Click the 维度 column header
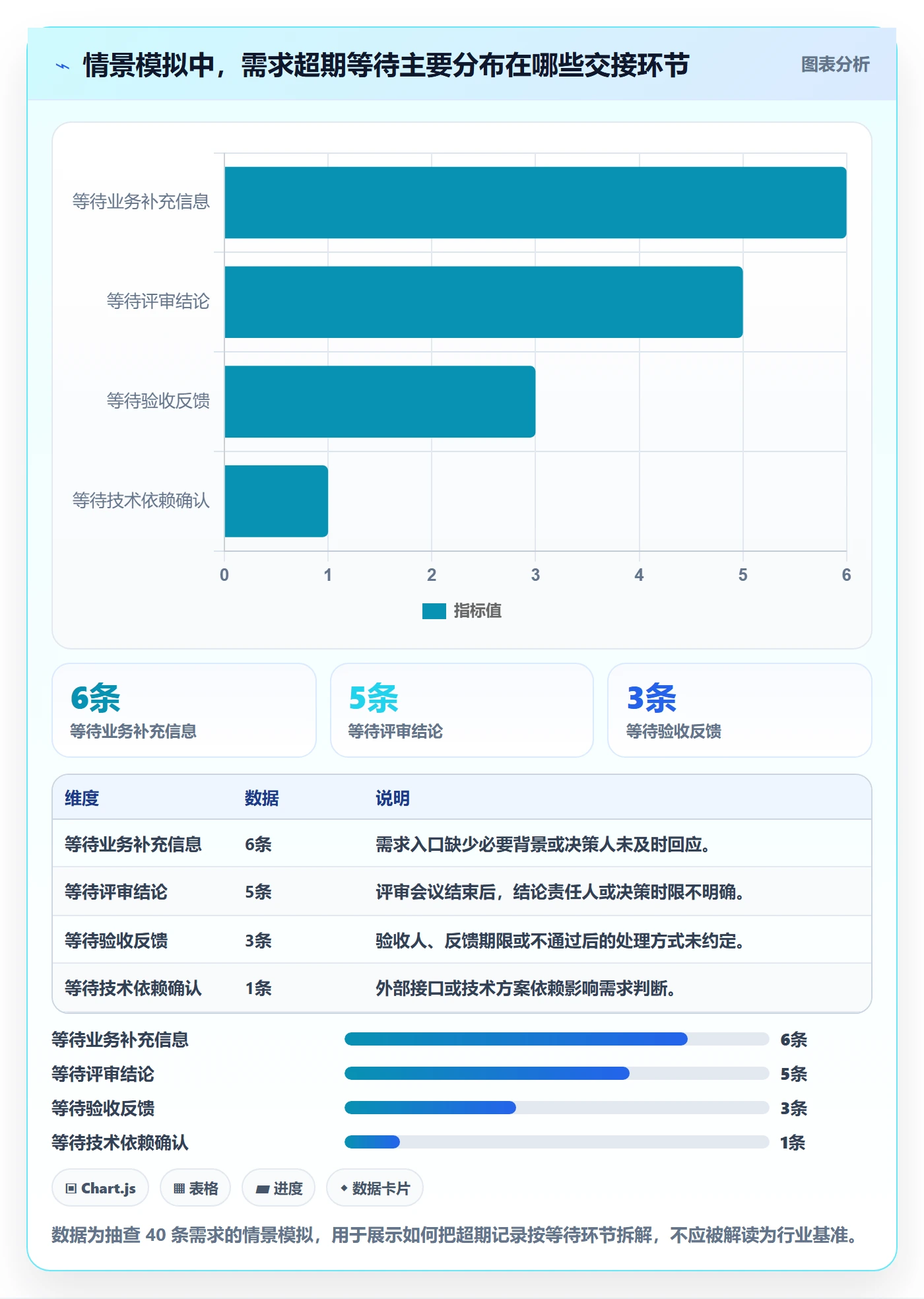924x1299 pixels. coord(82,798)
